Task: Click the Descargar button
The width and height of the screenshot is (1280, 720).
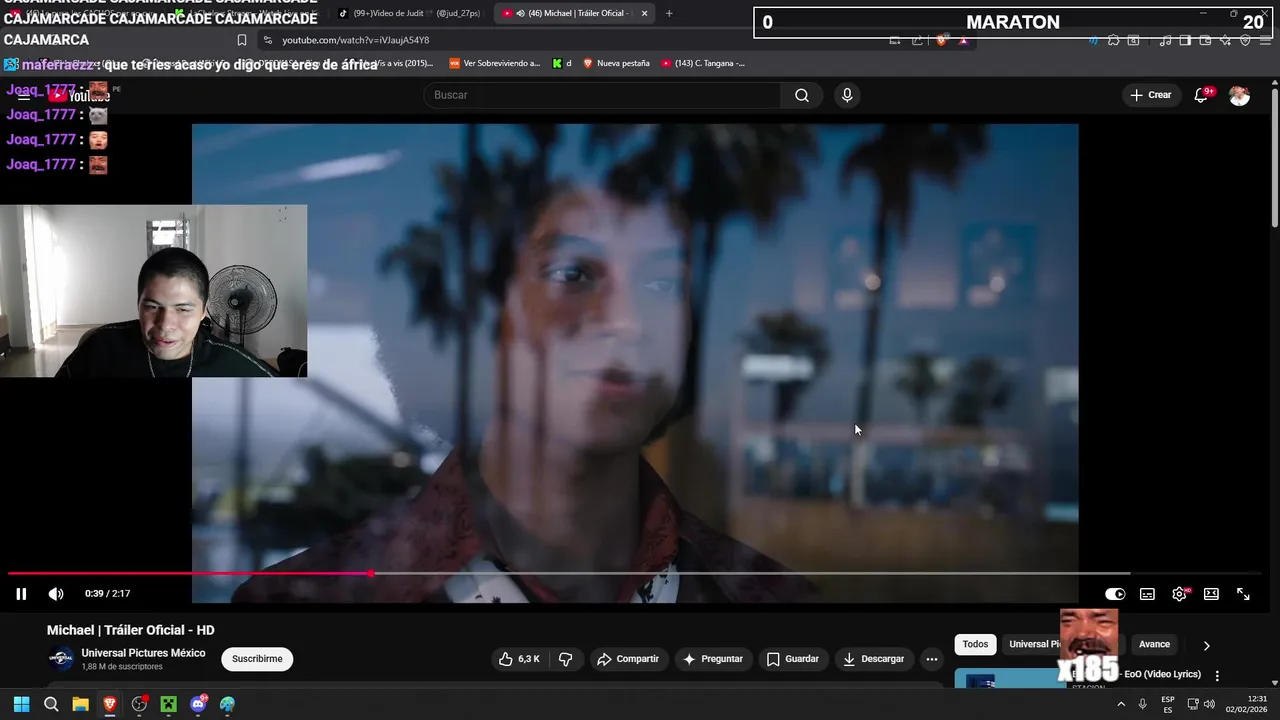Action: point(874,659)
